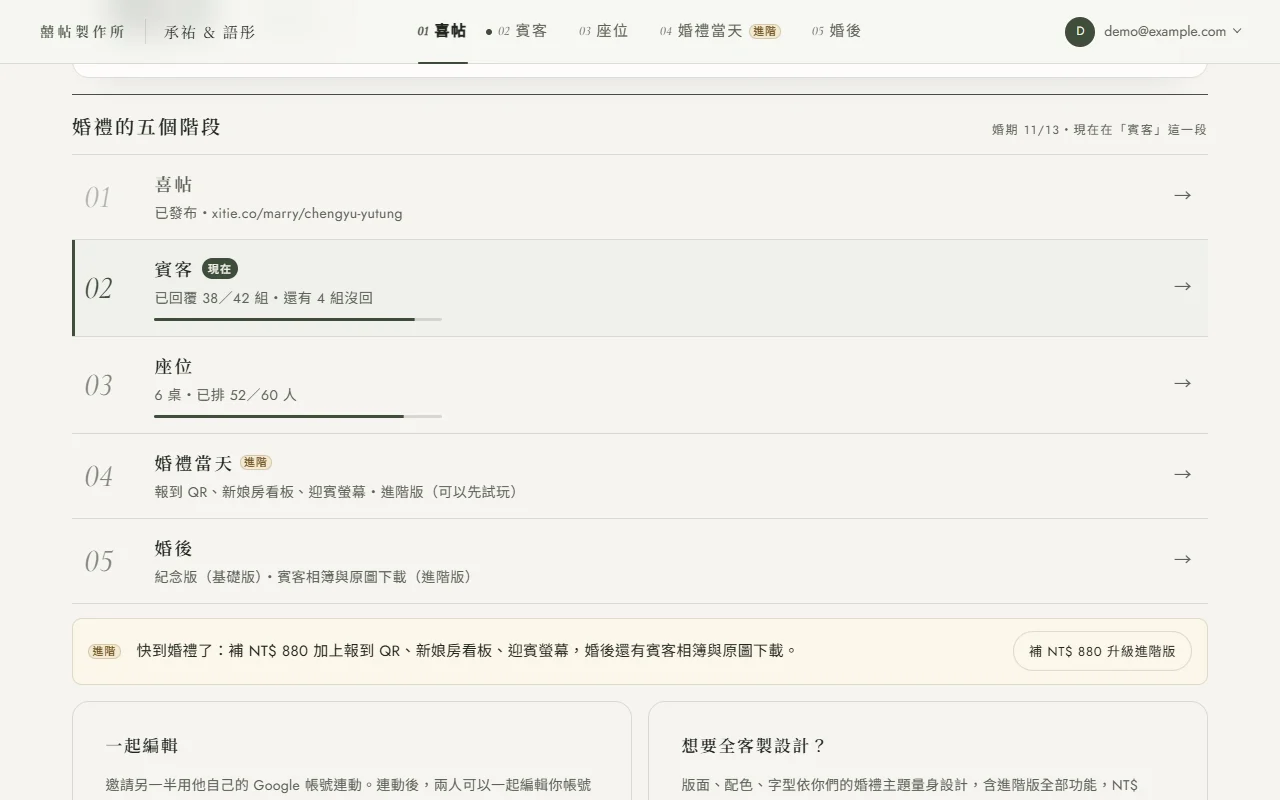Click the 賓客 reply progress bar
Image resolution: width=1280 pixels, height=800 pixels.
[x=298, y=319]
